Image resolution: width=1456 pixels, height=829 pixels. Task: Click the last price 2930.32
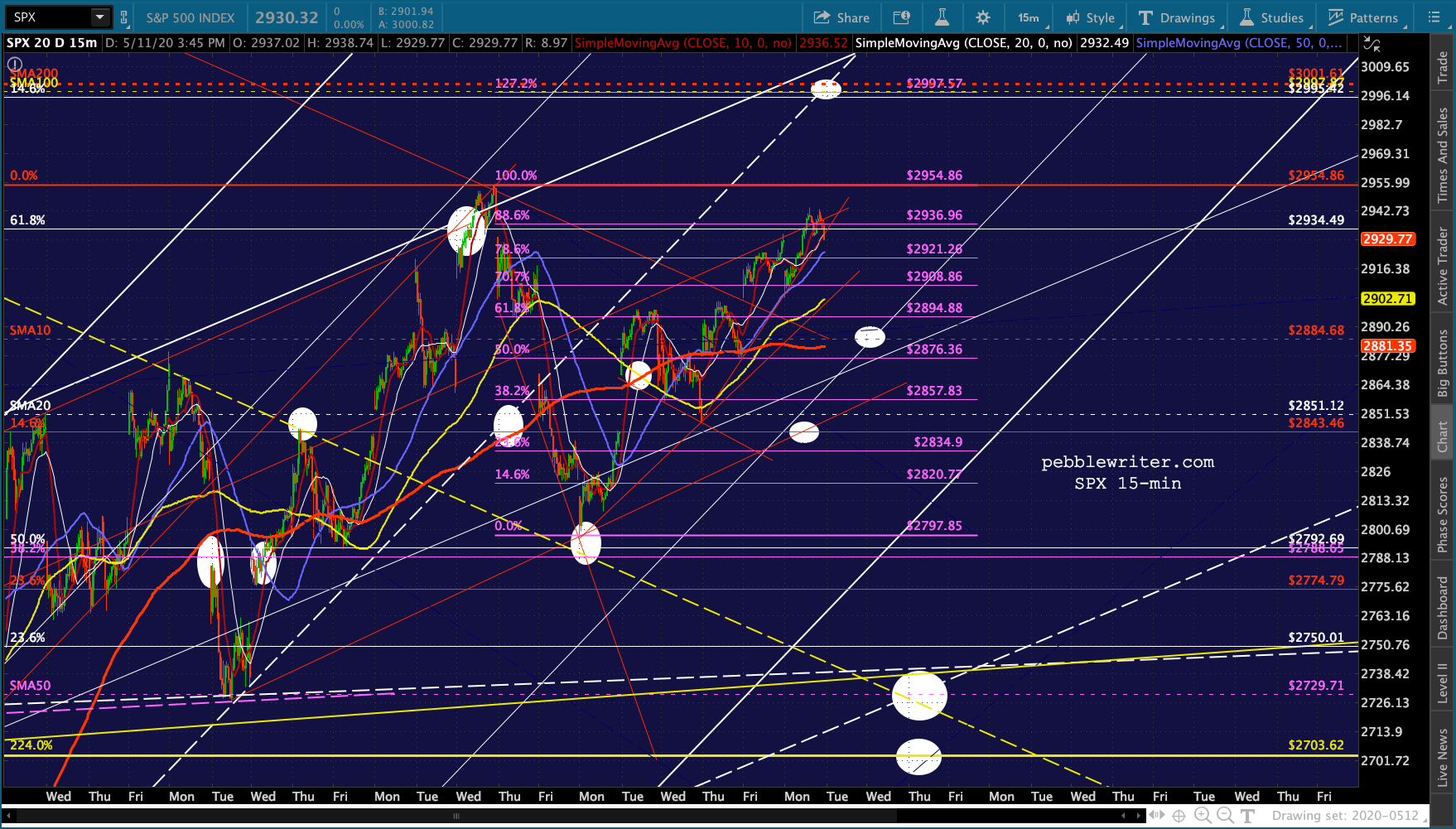pyautogui.click(x=287, y=17)
